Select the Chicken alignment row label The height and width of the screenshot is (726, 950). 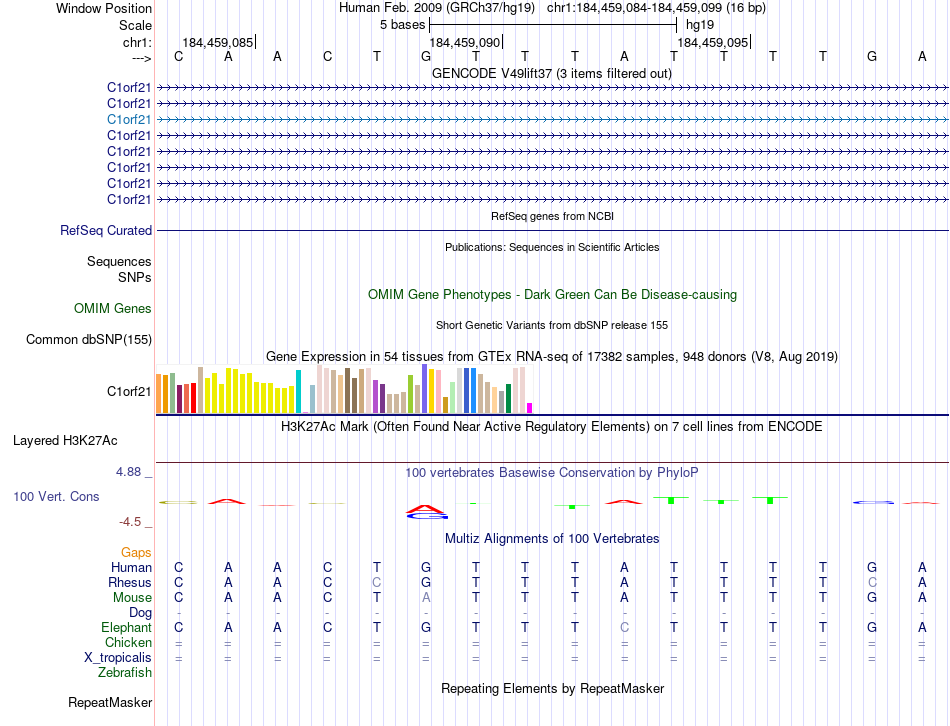128,642
